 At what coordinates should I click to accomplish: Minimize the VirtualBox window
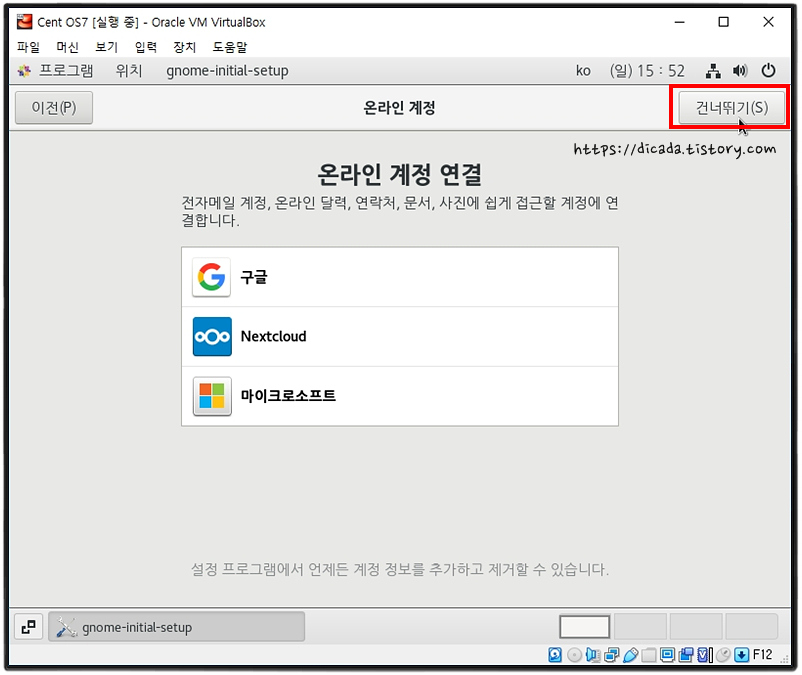tap(679, 22)
